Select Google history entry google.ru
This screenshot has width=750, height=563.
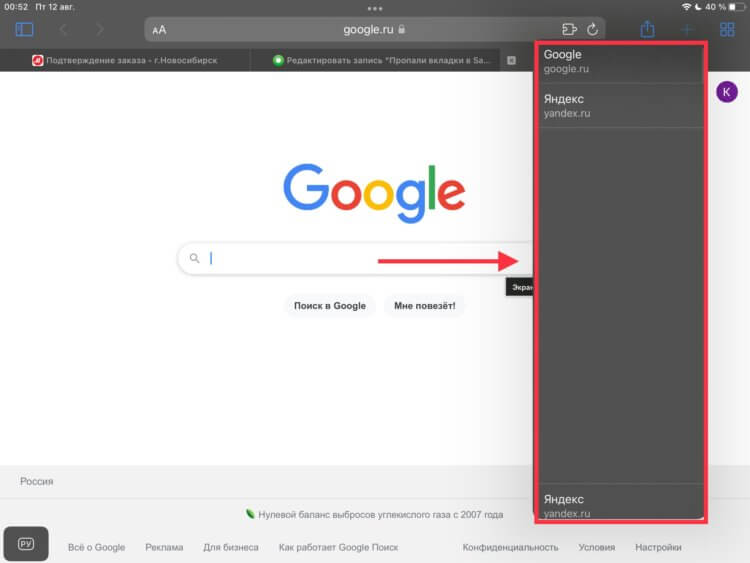(620, 61)
